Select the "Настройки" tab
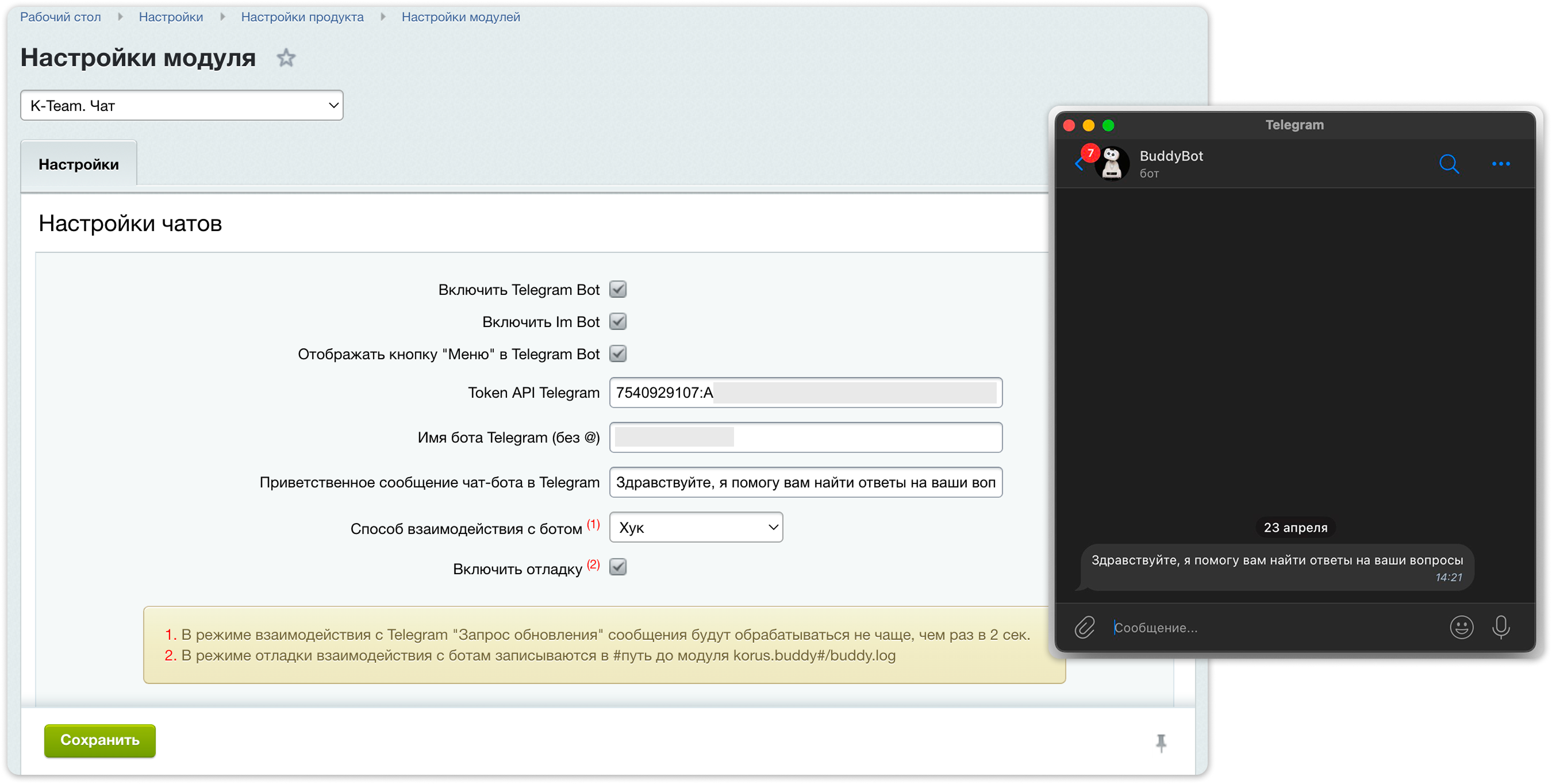The height and width of the screenshot is (784, 1552). tap(78, 164)
